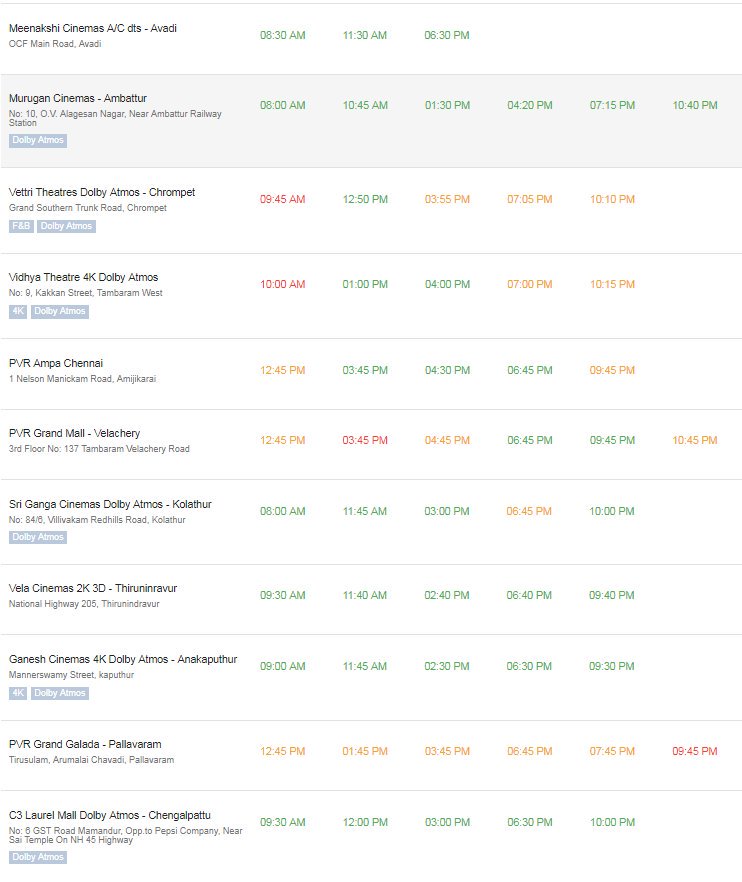Click Dolby Atmos tag under Ganesh Cinemas

click(x=60, y=693)
